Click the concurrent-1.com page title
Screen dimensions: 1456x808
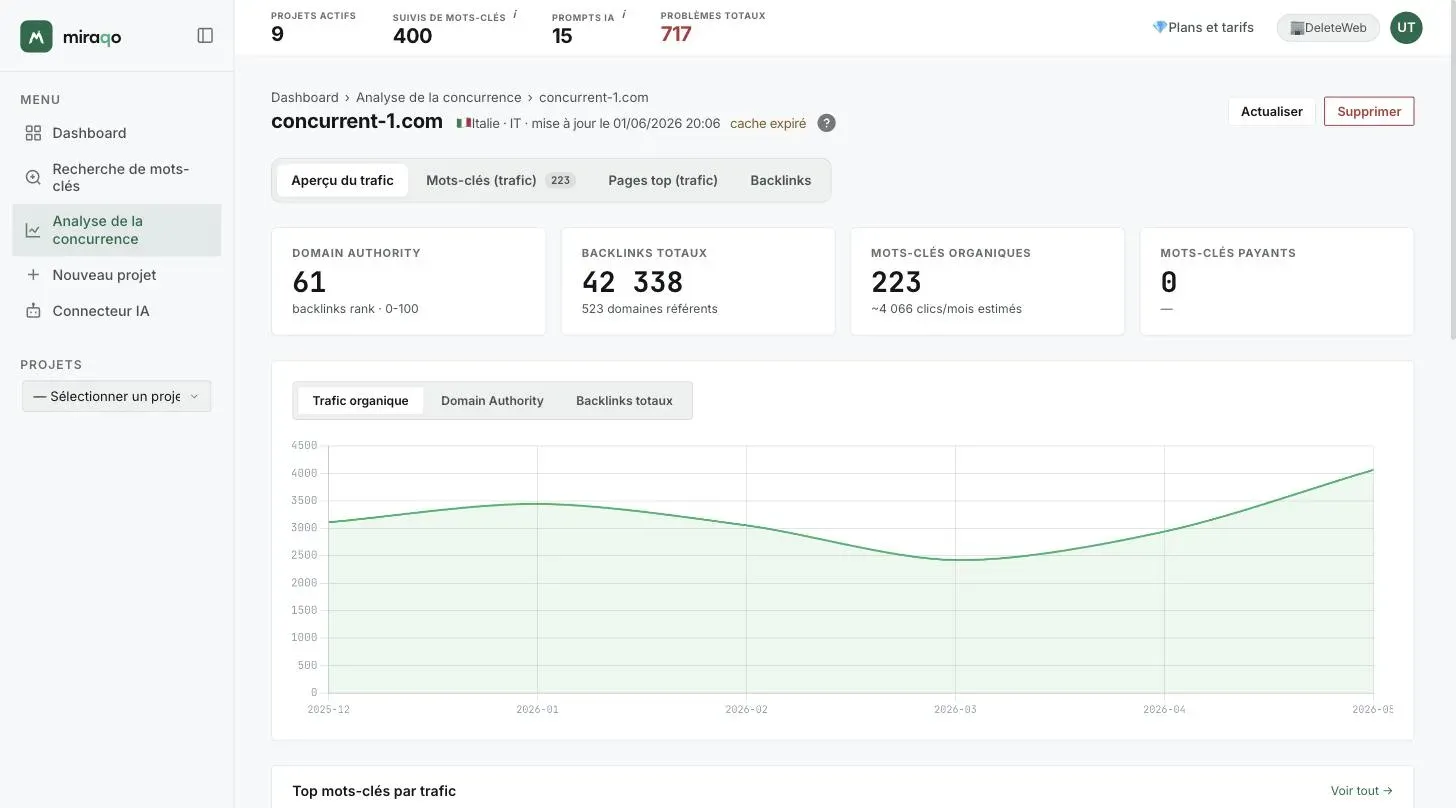click(357, 122)
